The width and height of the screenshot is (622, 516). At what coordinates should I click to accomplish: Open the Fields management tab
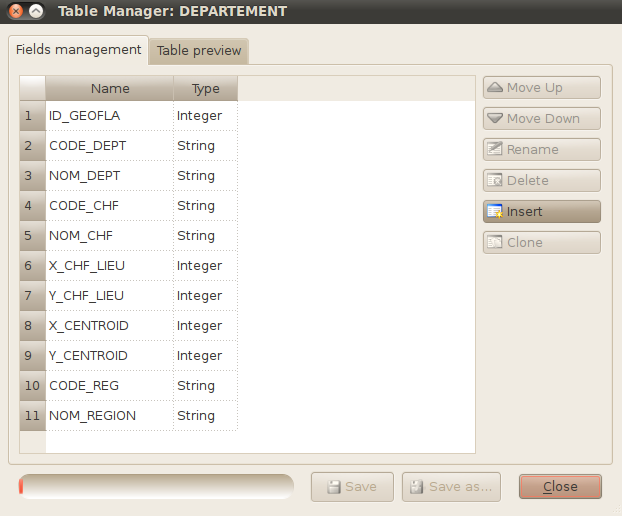[x=79, y=50]
